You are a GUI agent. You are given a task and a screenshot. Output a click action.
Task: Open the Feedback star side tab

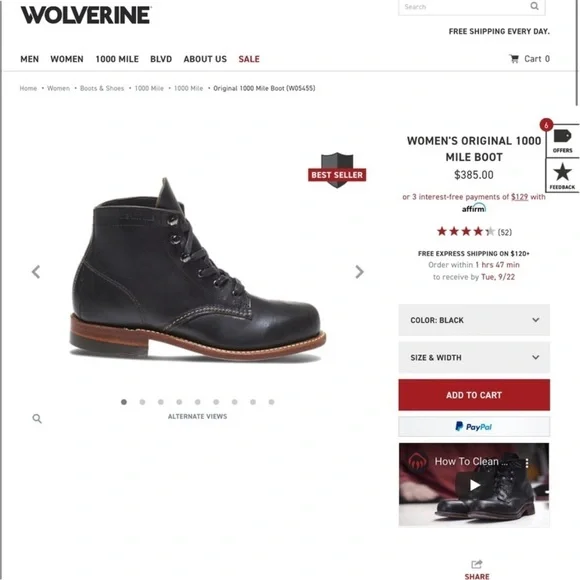(x=562, y=176)
